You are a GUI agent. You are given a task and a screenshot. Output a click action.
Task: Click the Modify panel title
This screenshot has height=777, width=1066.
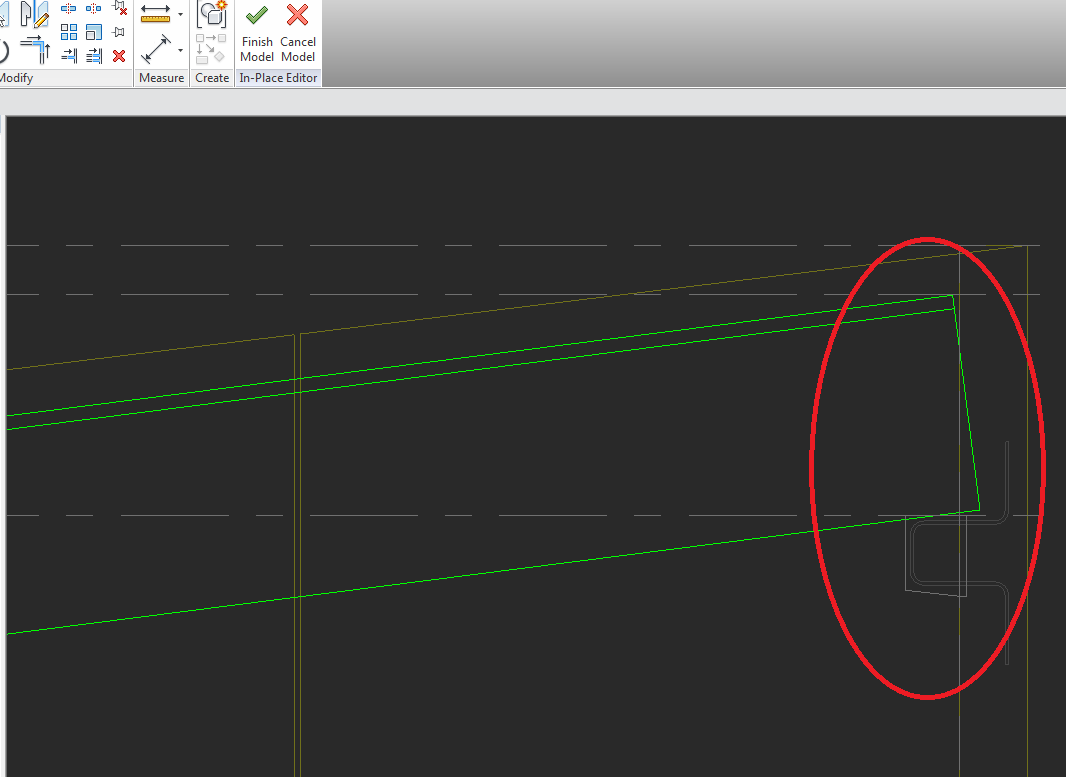pyautogui.click(x=15, y=78)
